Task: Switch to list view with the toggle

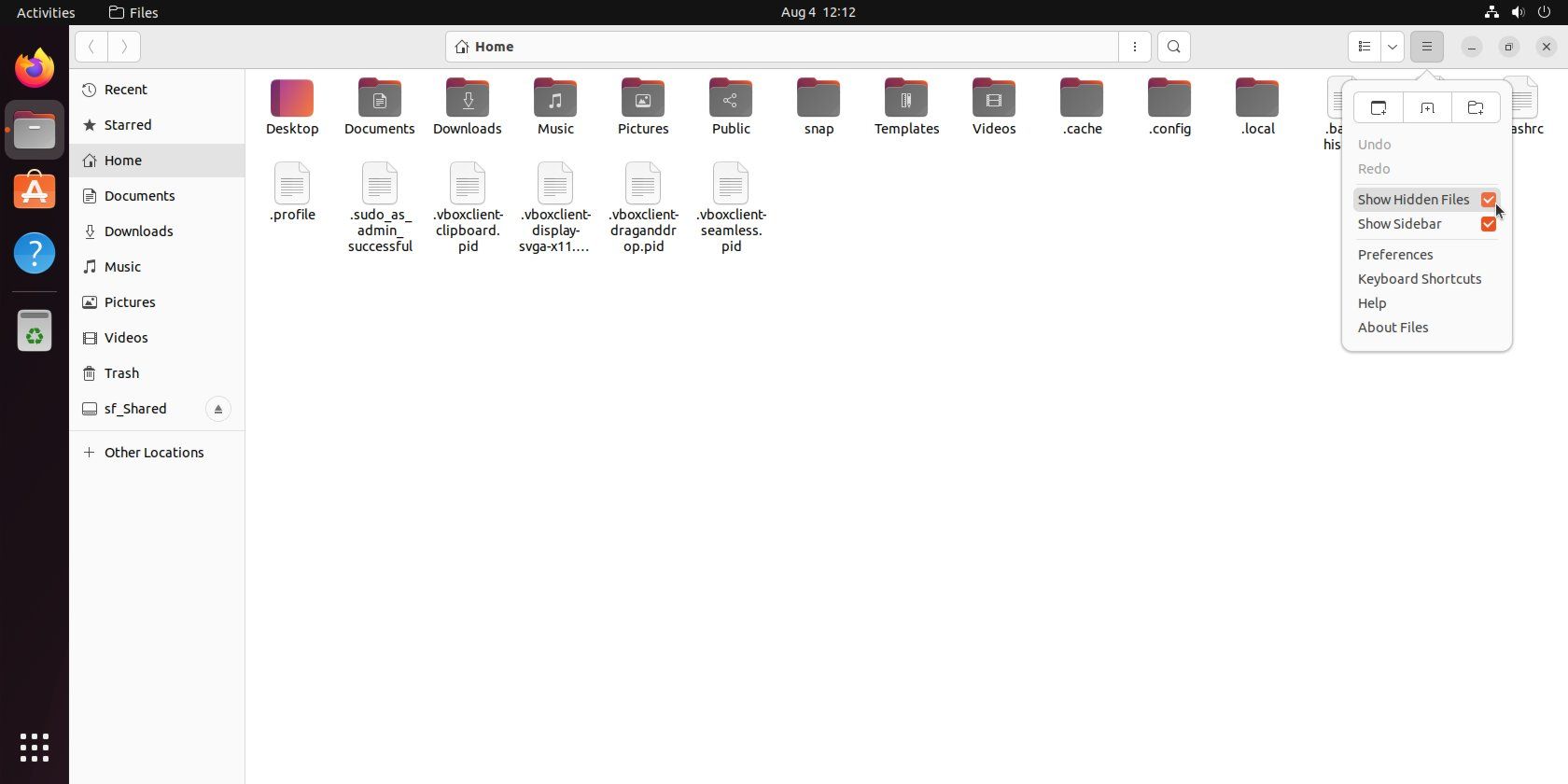Action: coord(1365,47)
